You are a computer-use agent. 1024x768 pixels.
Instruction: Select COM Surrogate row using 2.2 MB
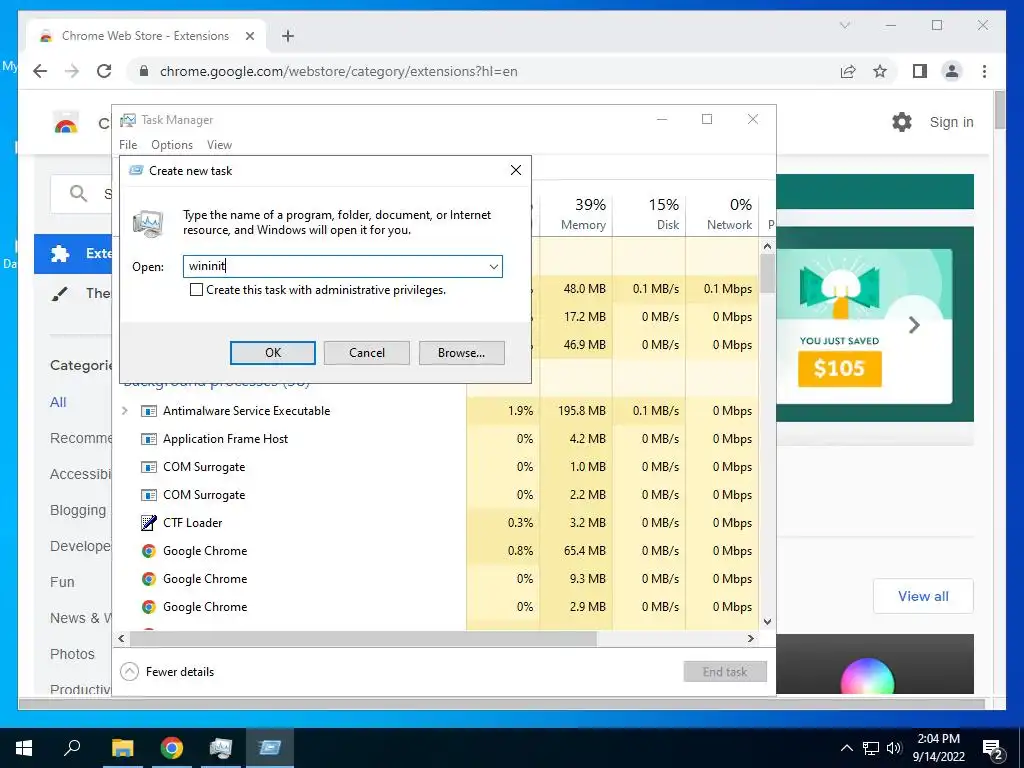pyautogui.click(x=438, y=495)
